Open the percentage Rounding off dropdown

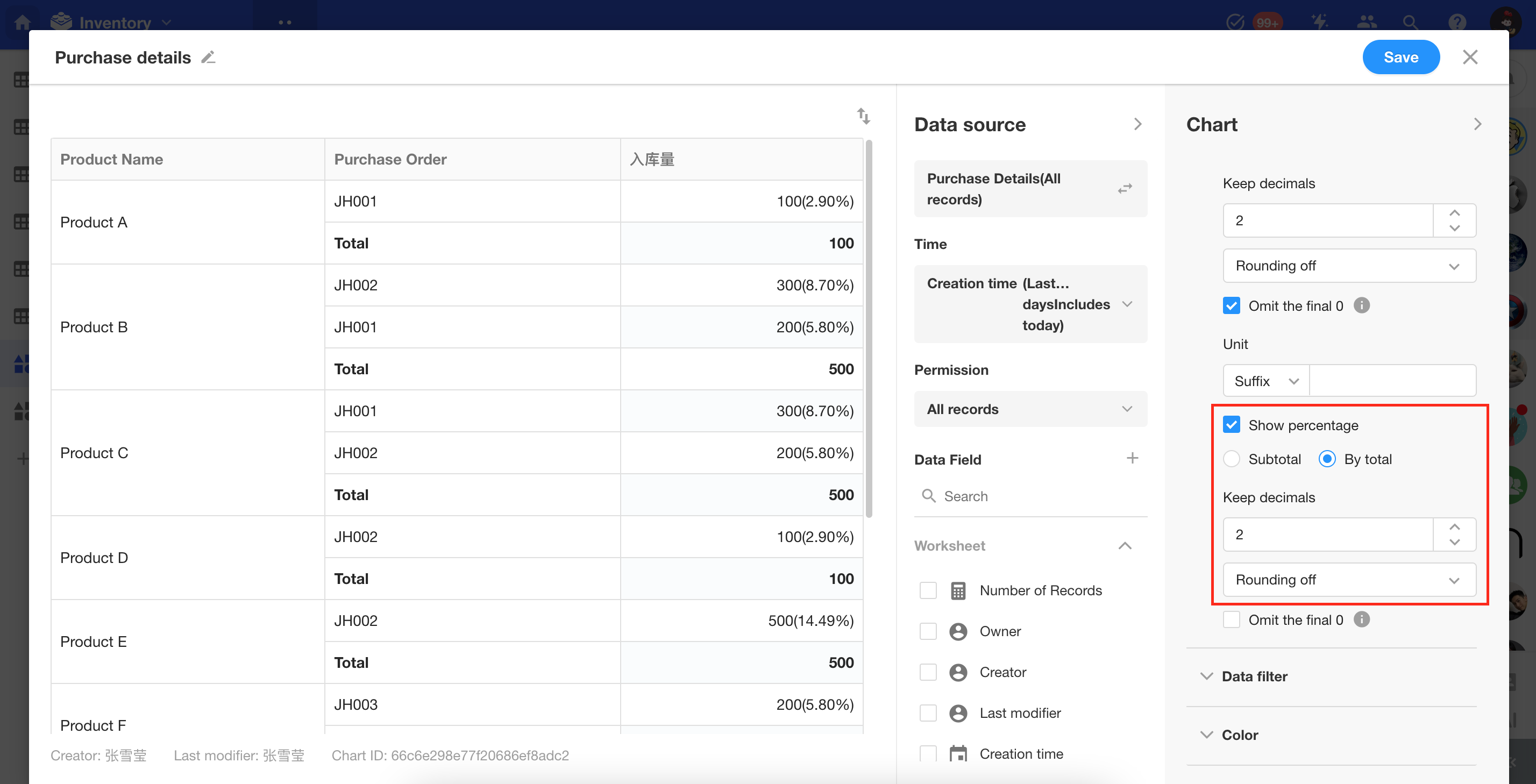1349,580
